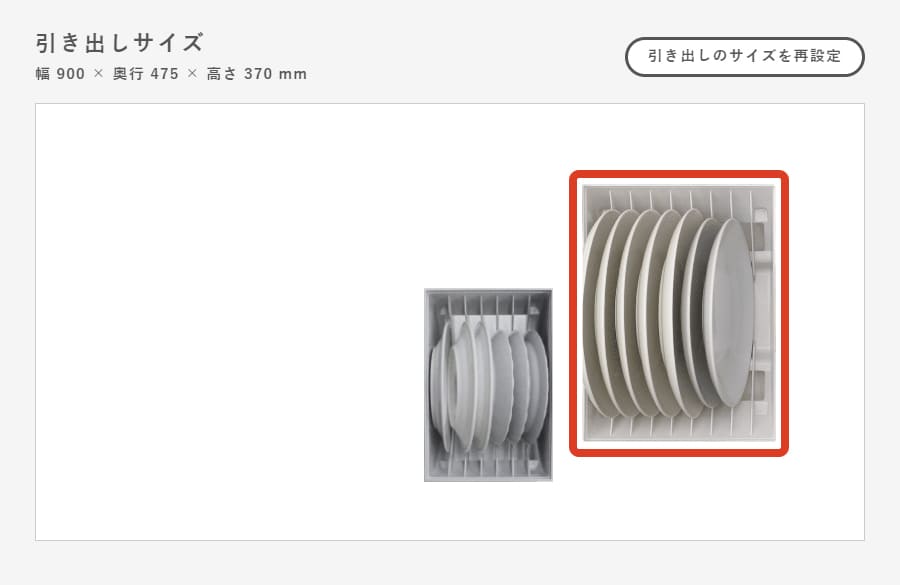Click empty drawer space above the small rack
Viewport: 900px width, 585px height.
pos(488,195)
